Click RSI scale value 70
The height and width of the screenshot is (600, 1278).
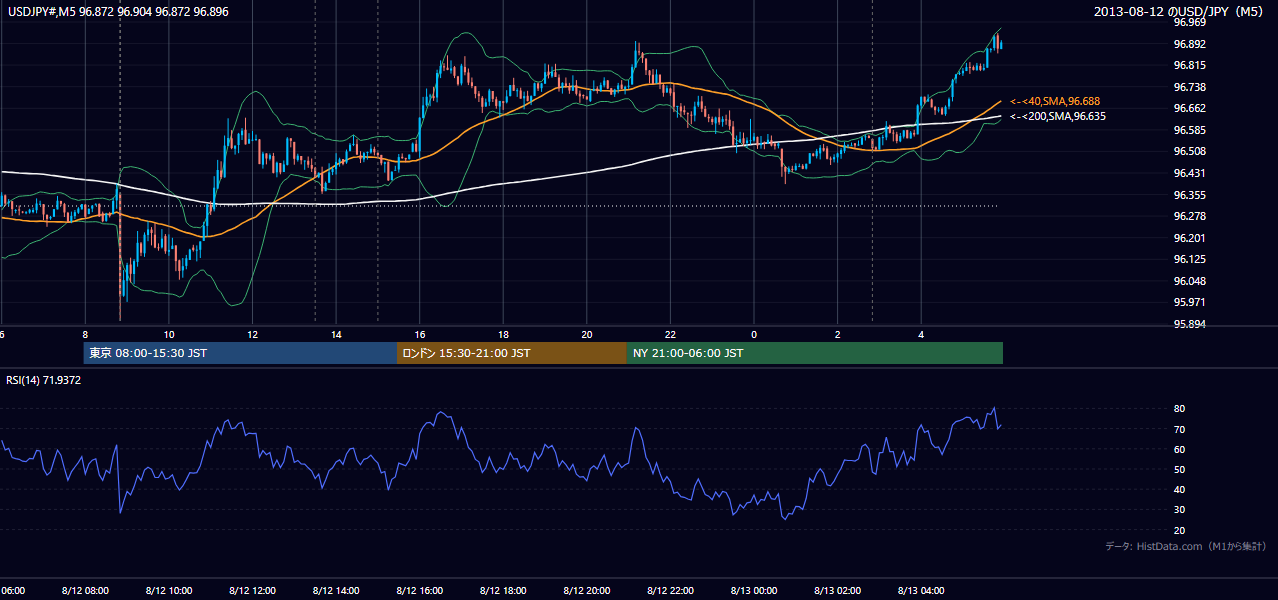coord(1180,429)
